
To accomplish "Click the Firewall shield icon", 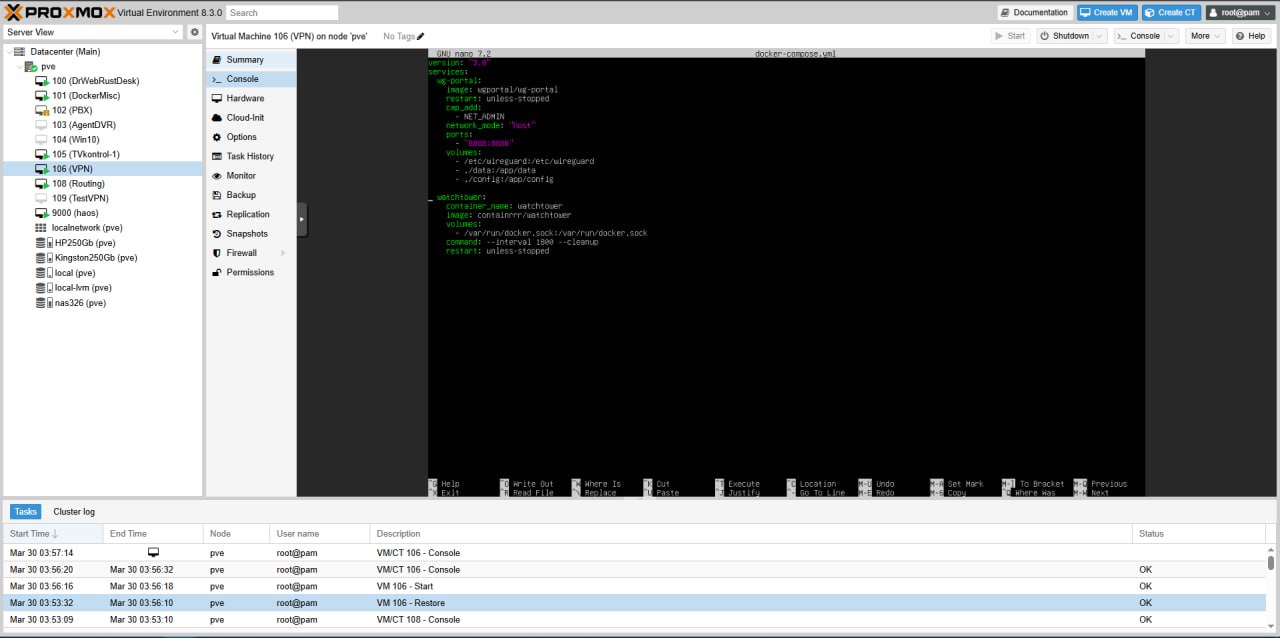I will click(217, 253).
